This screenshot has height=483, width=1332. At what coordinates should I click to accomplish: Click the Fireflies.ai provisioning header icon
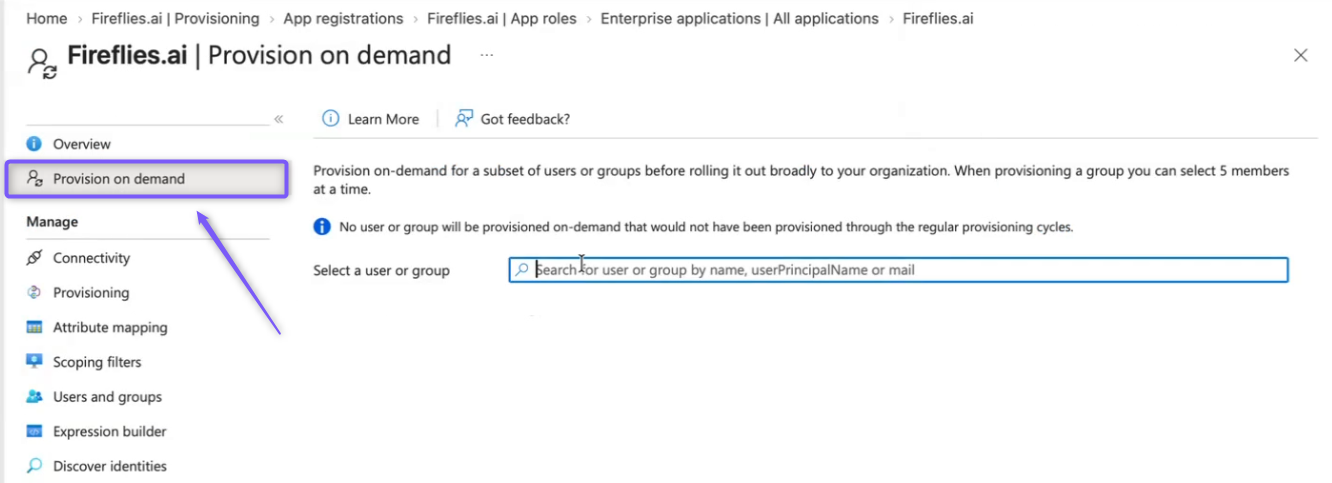click(42, 63)
